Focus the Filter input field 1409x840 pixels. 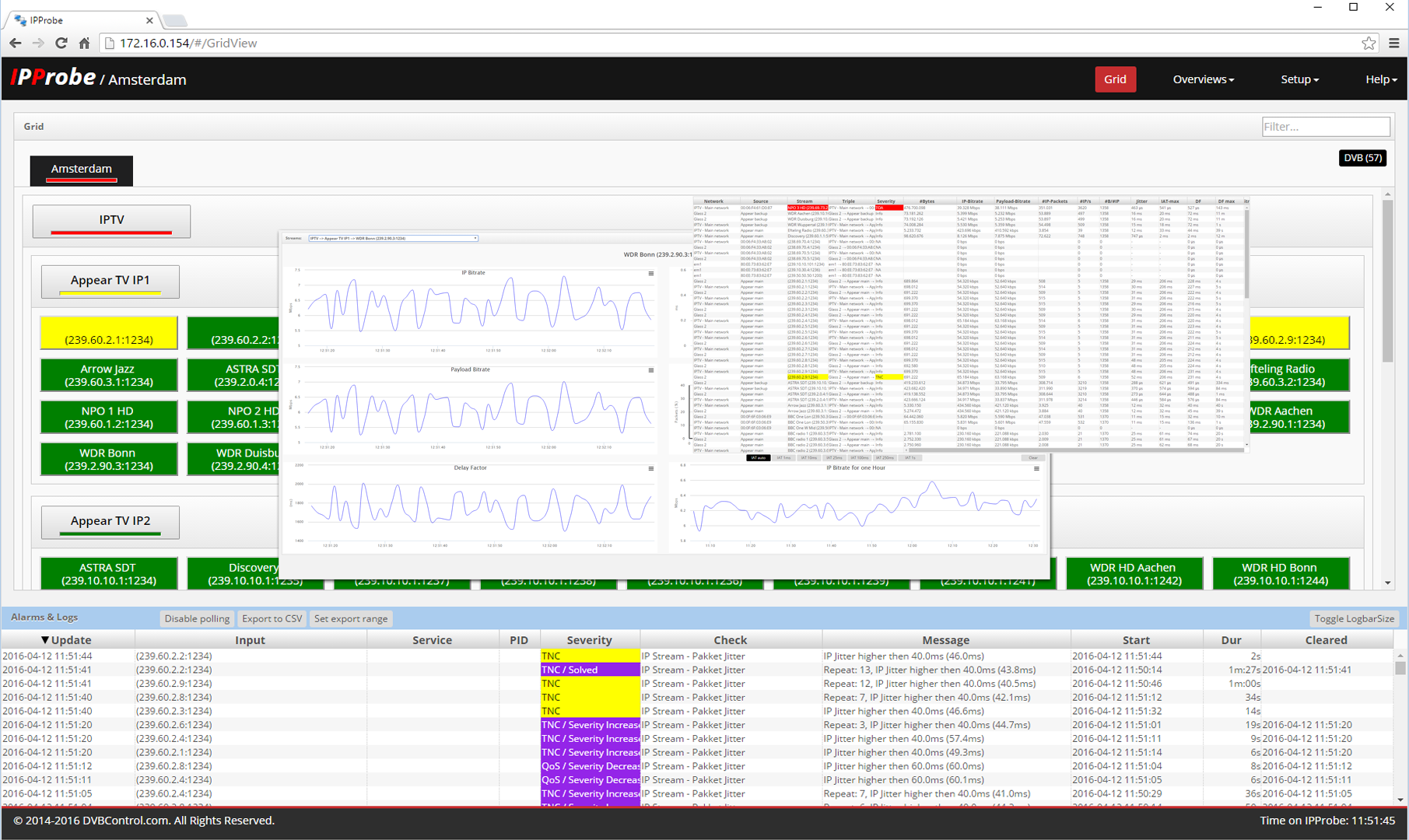tap(1326, 127)
